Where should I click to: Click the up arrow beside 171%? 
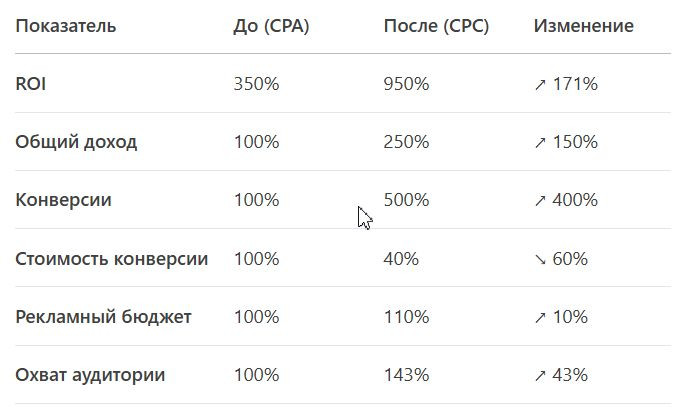click(x=540, y=85)
